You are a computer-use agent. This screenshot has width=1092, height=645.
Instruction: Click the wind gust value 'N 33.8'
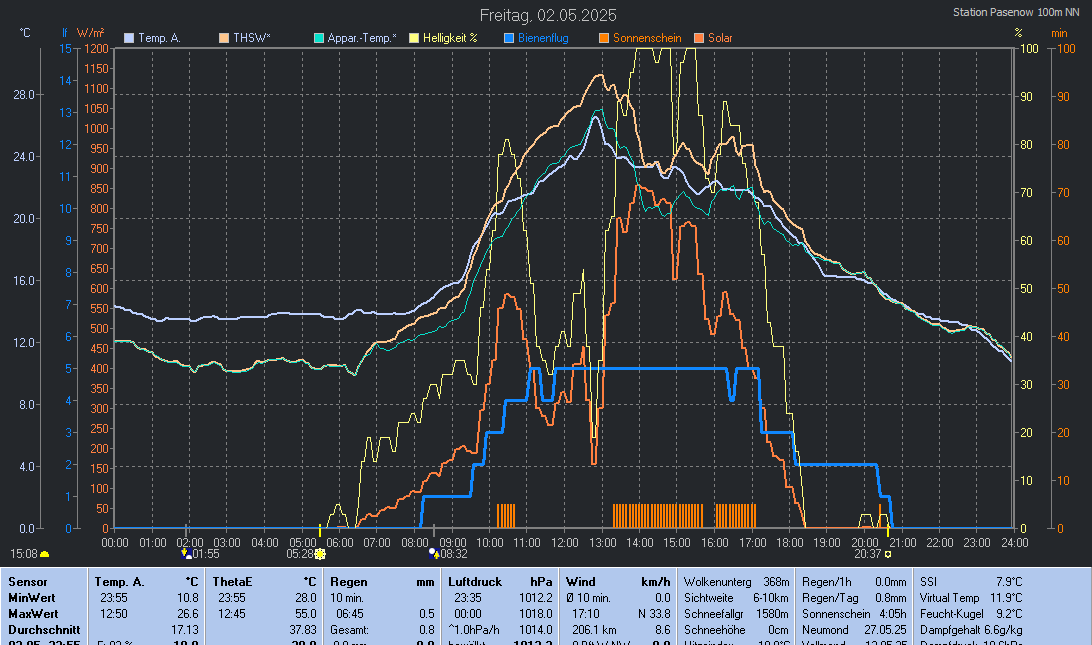click(x=654, y=614)
